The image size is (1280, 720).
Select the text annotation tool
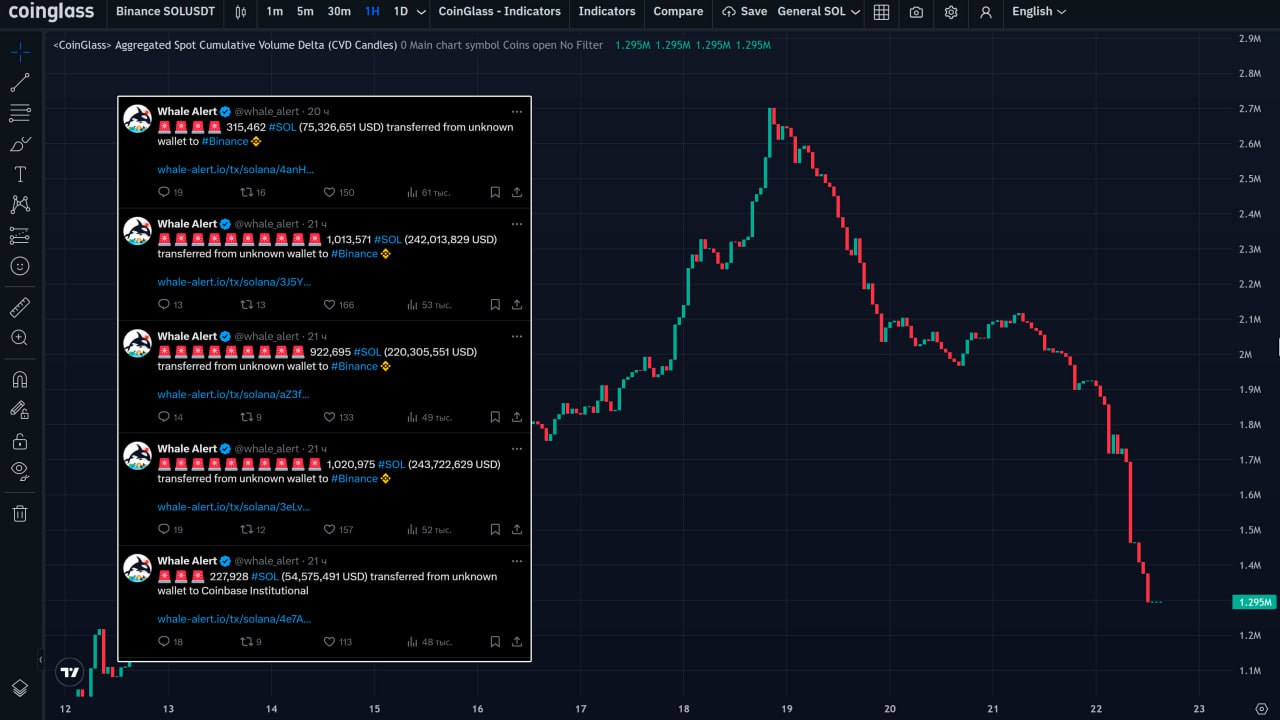point(20,174)
